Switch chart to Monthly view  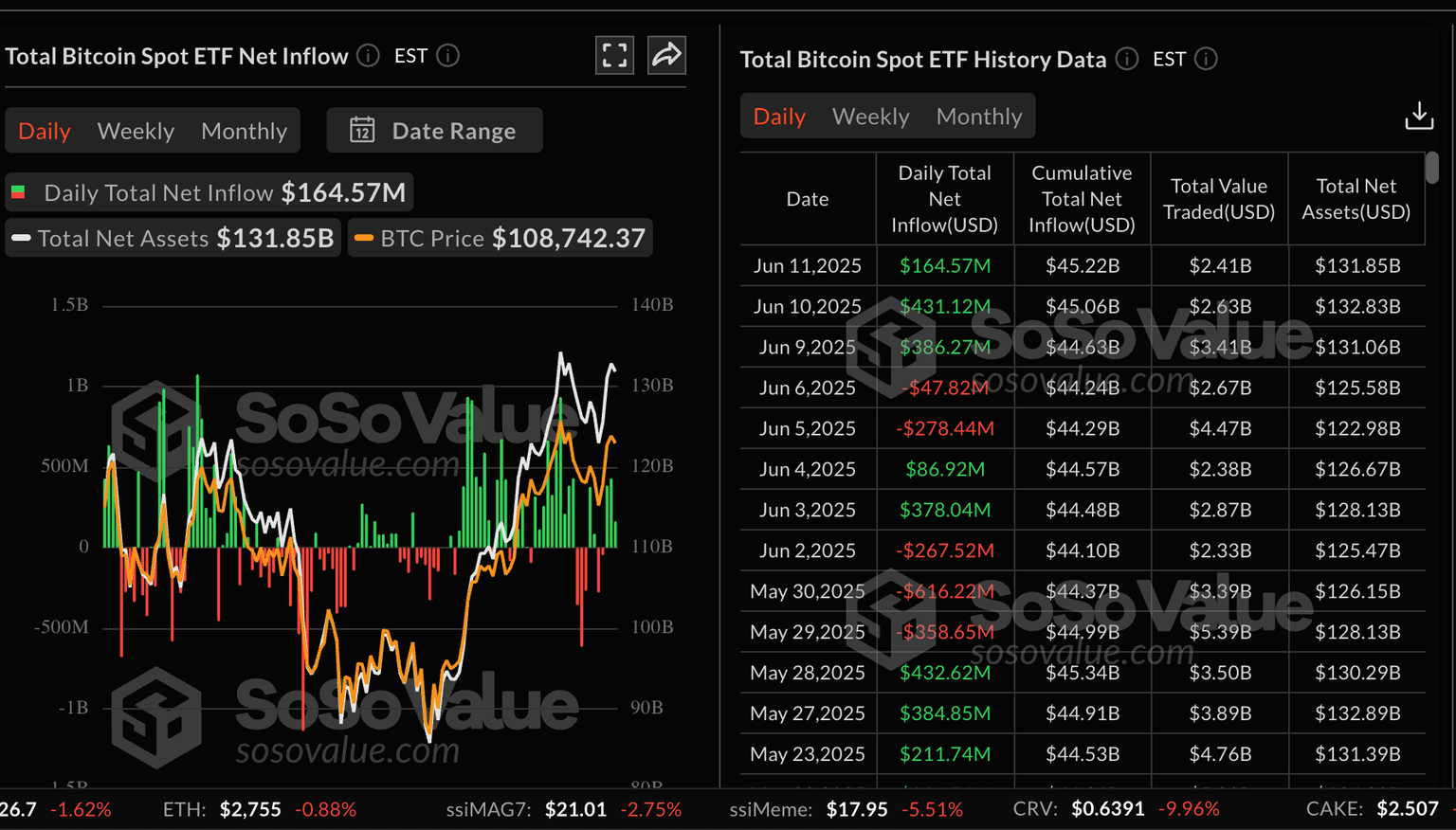244,131
